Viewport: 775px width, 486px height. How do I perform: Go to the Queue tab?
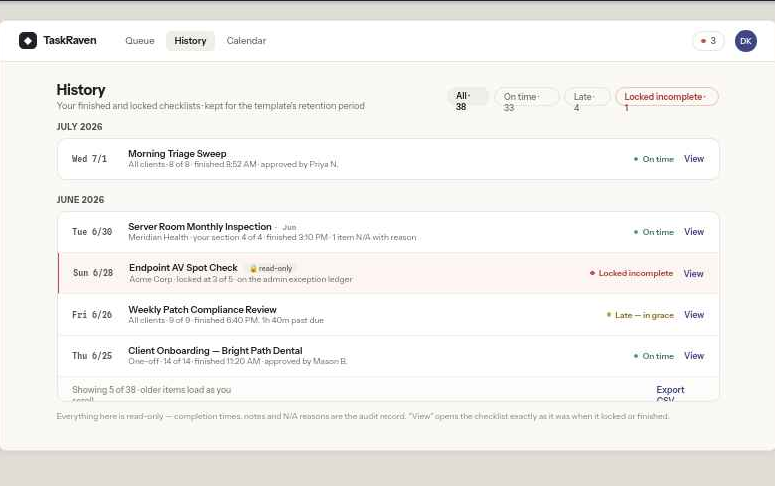coord(140,41)
